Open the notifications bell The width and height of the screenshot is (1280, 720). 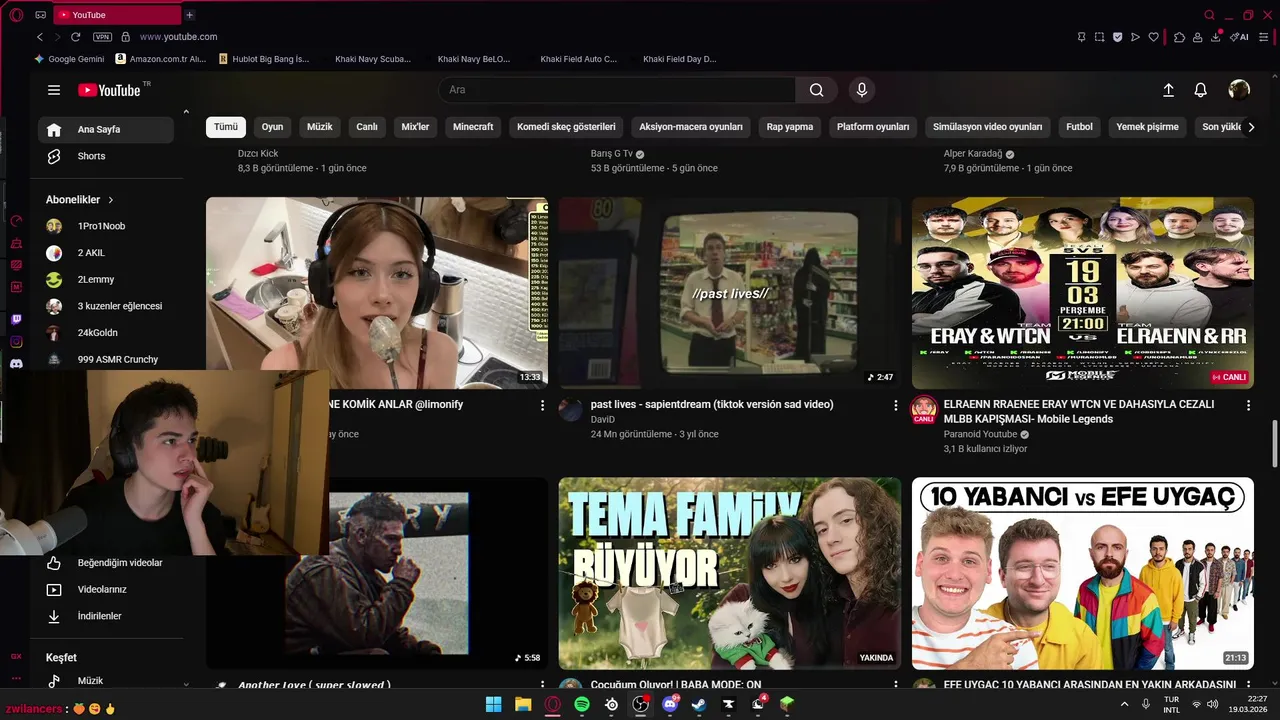tap(1201, 90)
